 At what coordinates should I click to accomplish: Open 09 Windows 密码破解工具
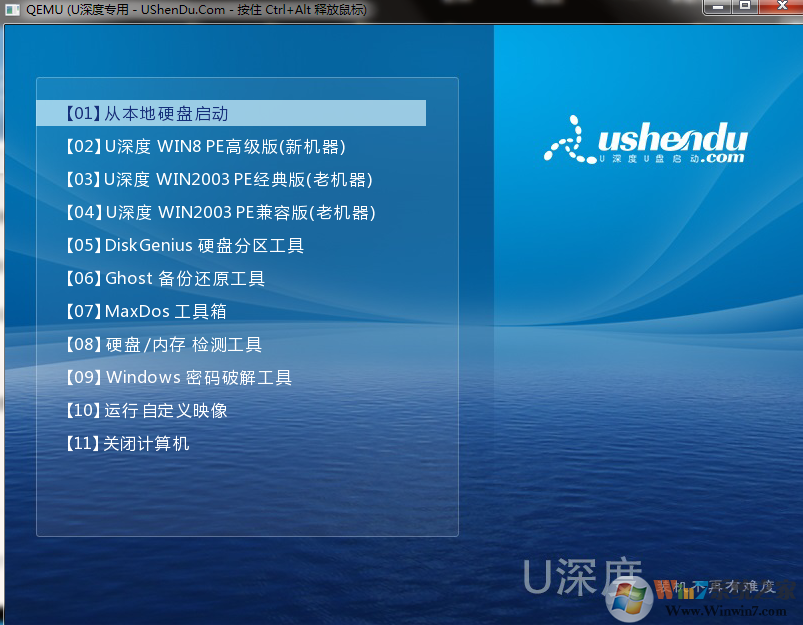pyautogui.click(x=178, y=377)
